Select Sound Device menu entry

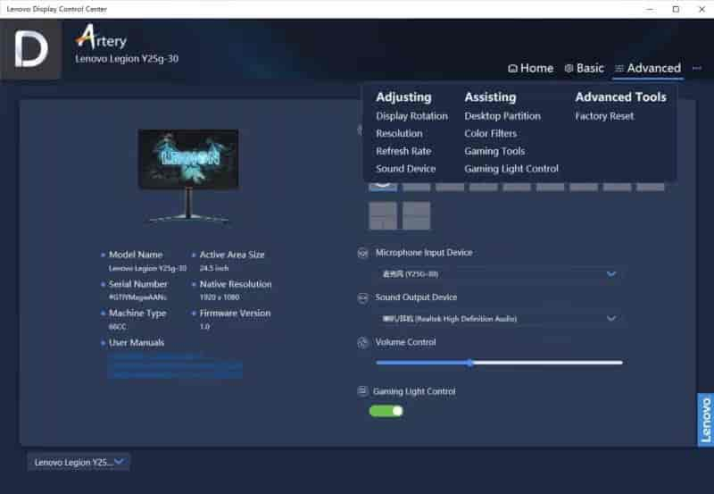click(406, 168)
